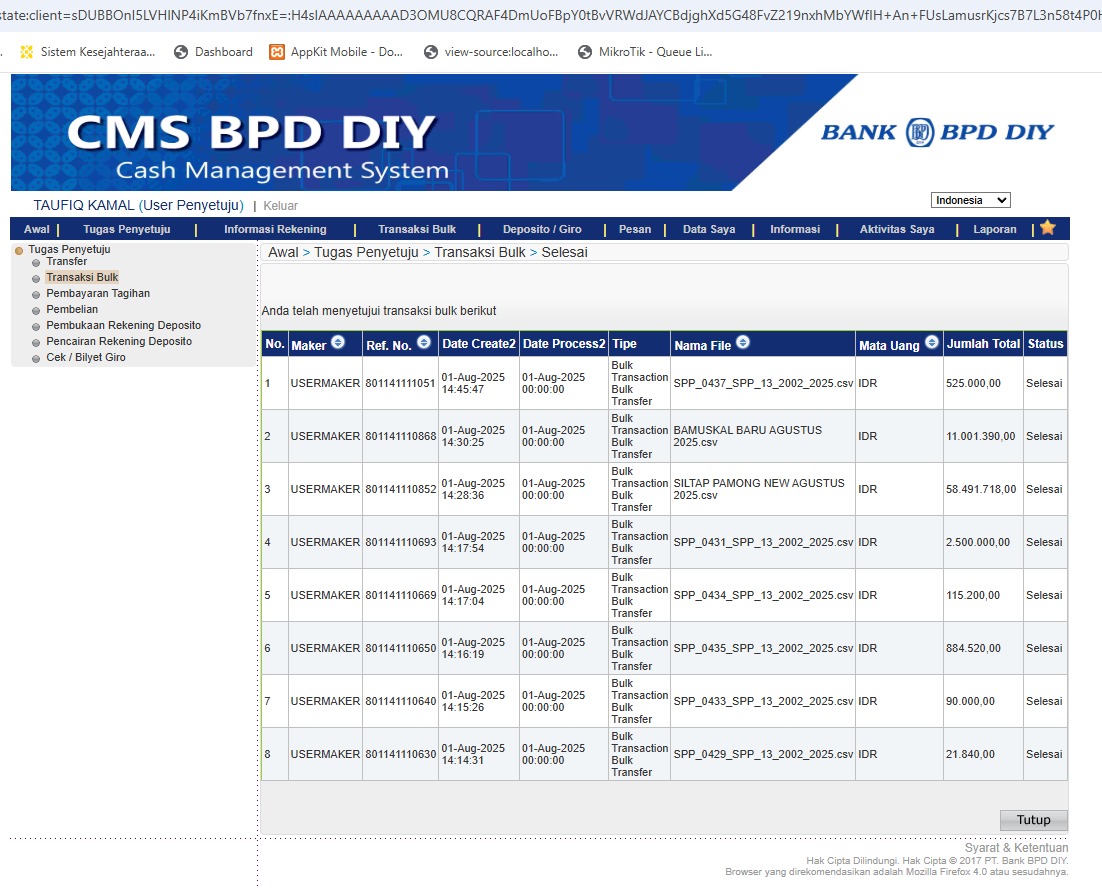
Task: Click the Keluar logout link
Action: [280, 206]
